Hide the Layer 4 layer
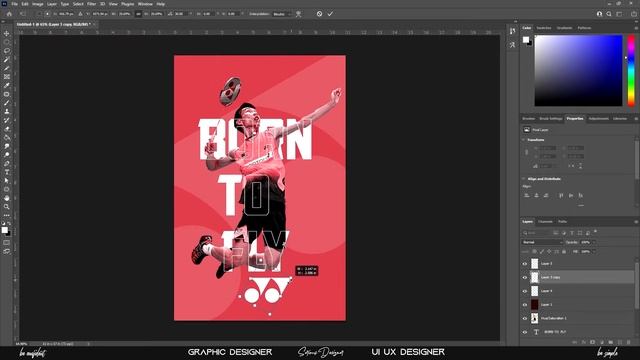This screenshot has height=360, width=640. pyautogui.click(x=525, y=291)
